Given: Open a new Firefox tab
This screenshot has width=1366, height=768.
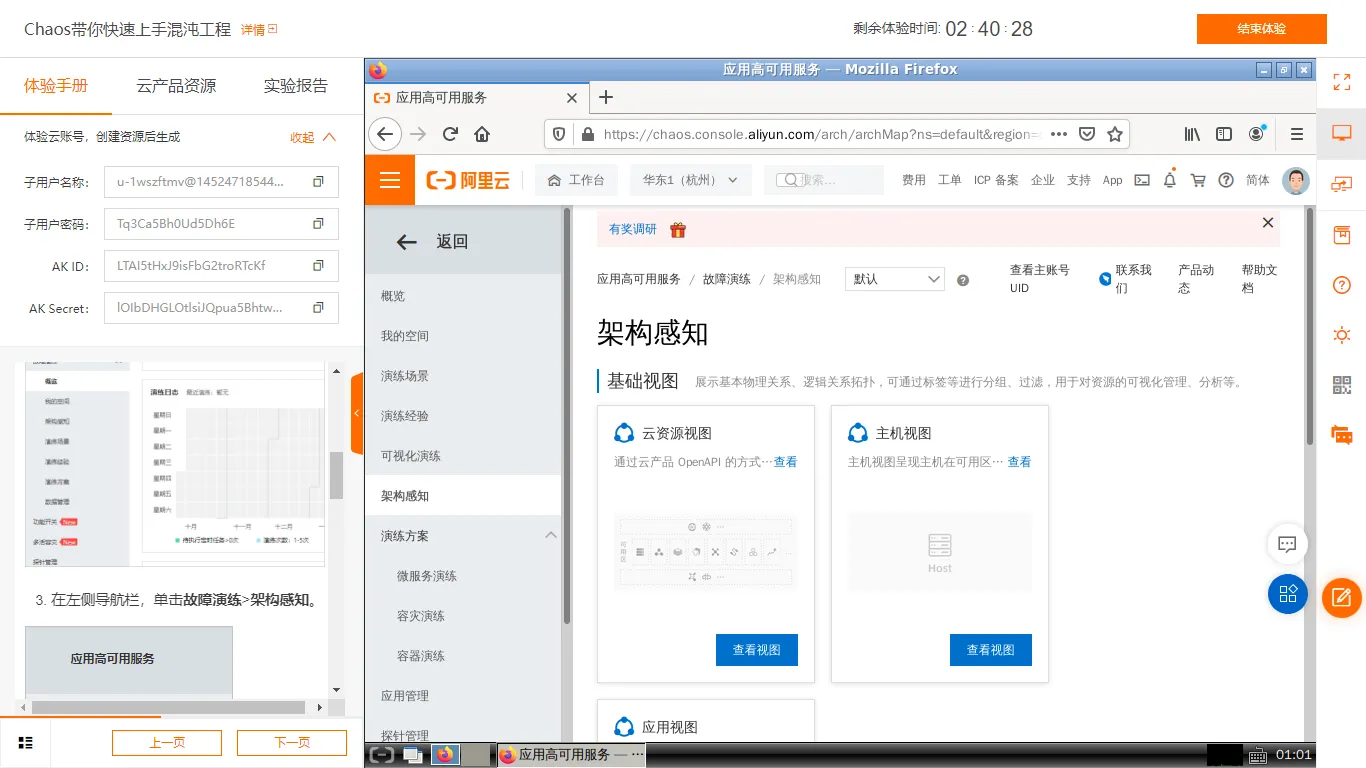Looking at the screenshot, I should (605, 97).
